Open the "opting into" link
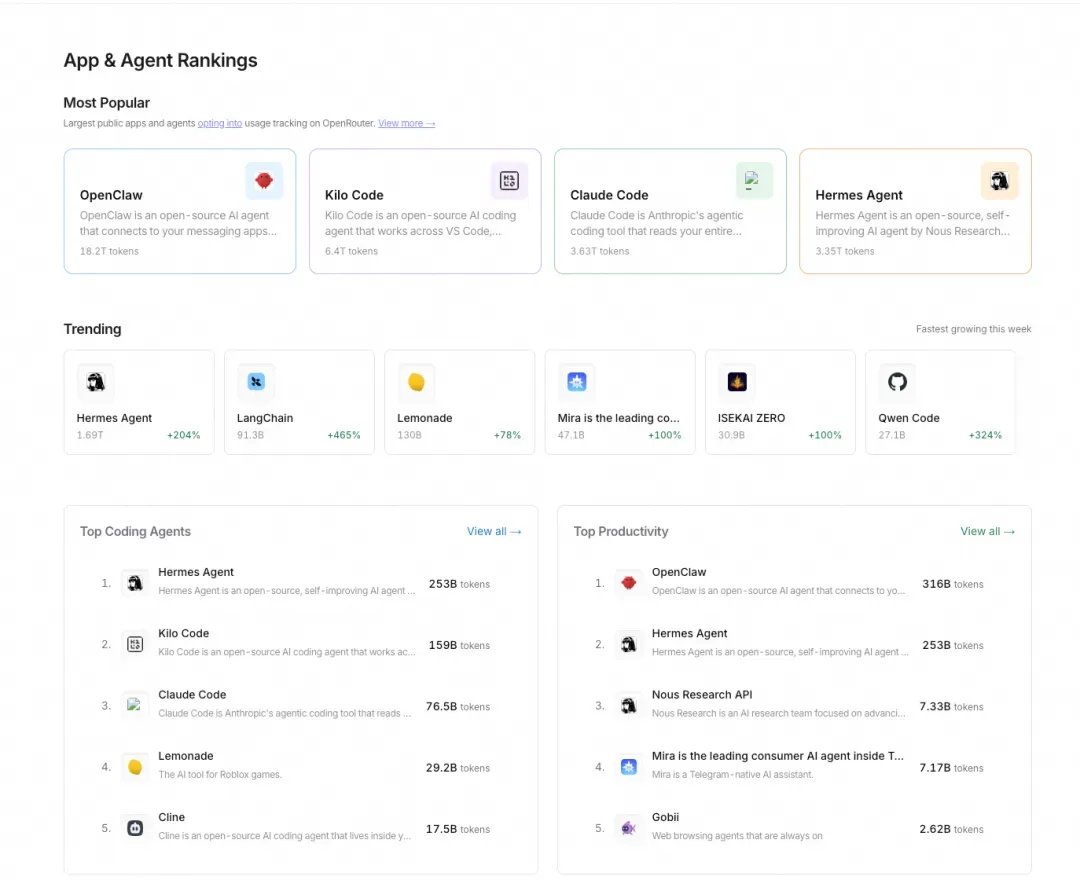The height and width of the screenshot is (880, 1080). click(219, 123)
